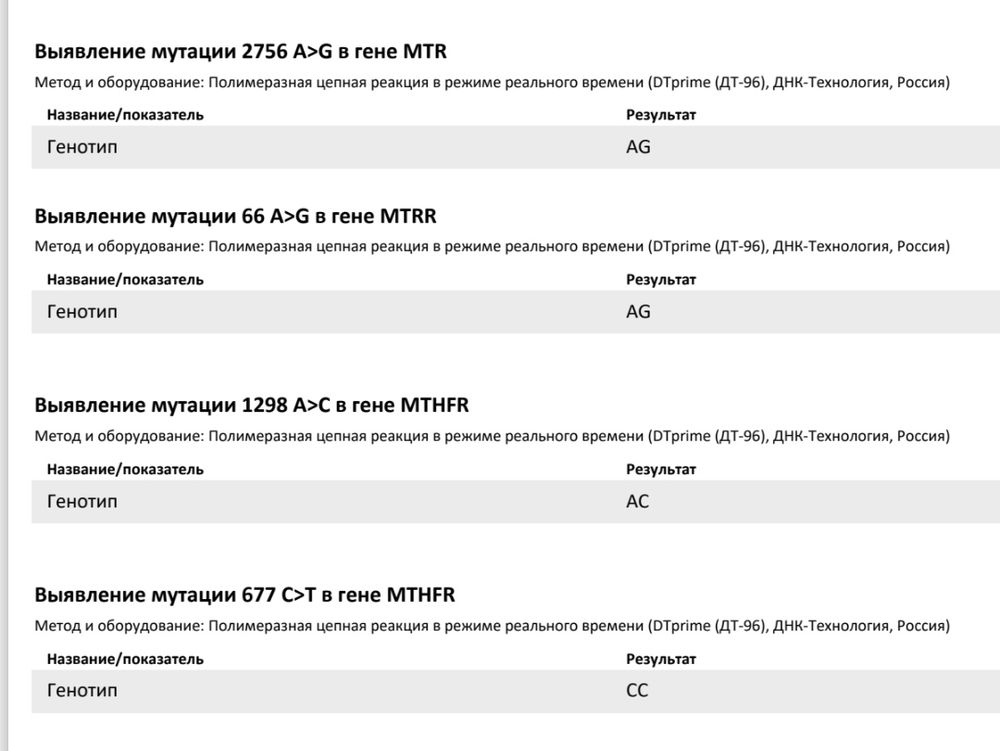Click the MTHFR 1298 A>C mutation heading

tap(251, 405)
